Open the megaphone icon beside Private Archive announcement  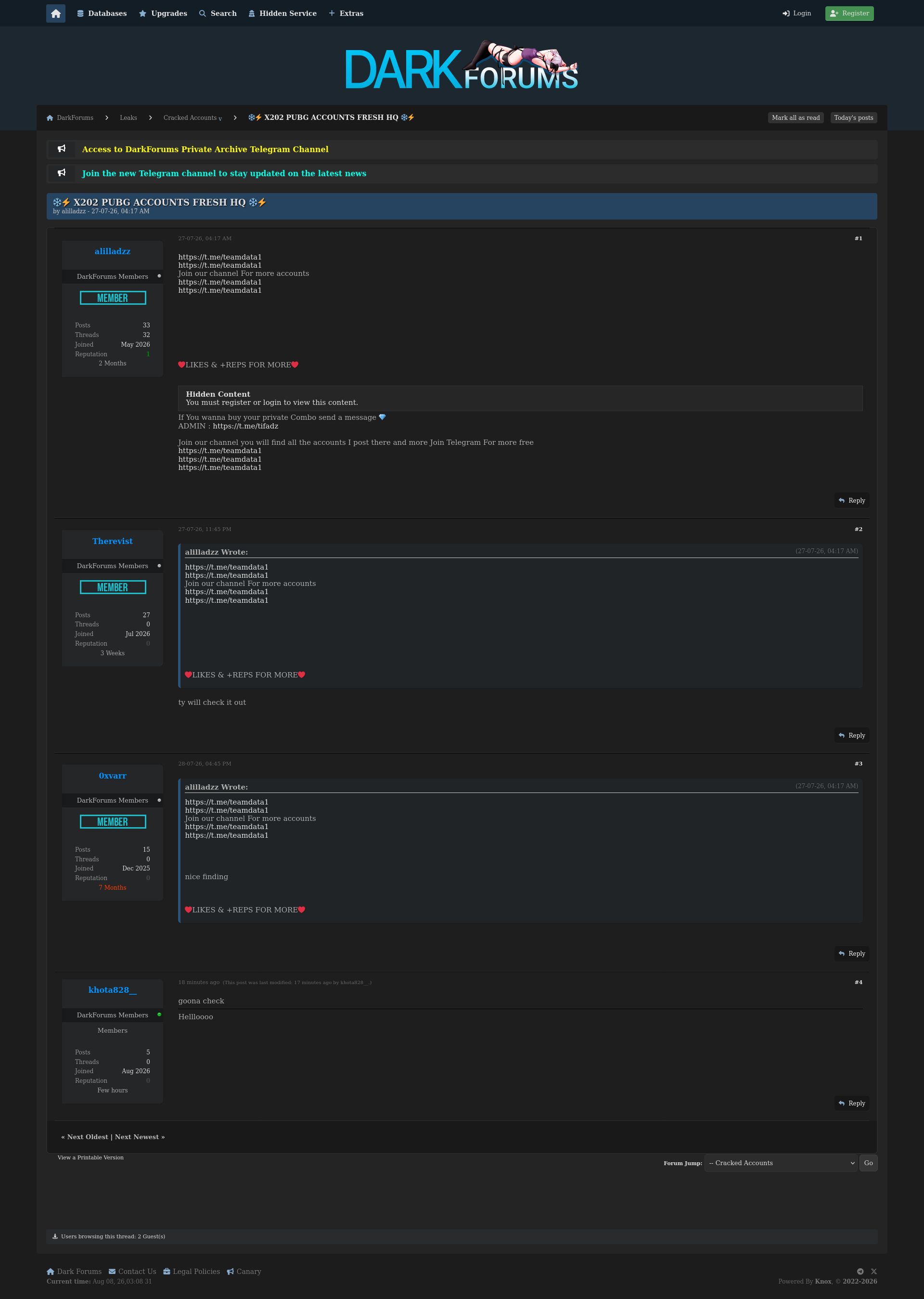pyautogui.click(x=62, y=149)
